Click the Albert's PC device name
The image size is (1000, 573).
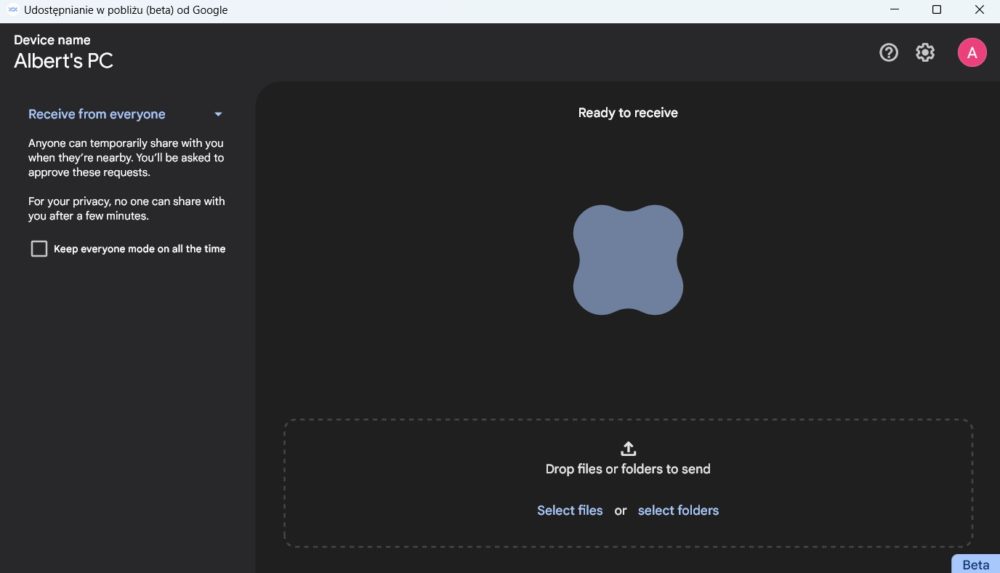click(63, 61)
